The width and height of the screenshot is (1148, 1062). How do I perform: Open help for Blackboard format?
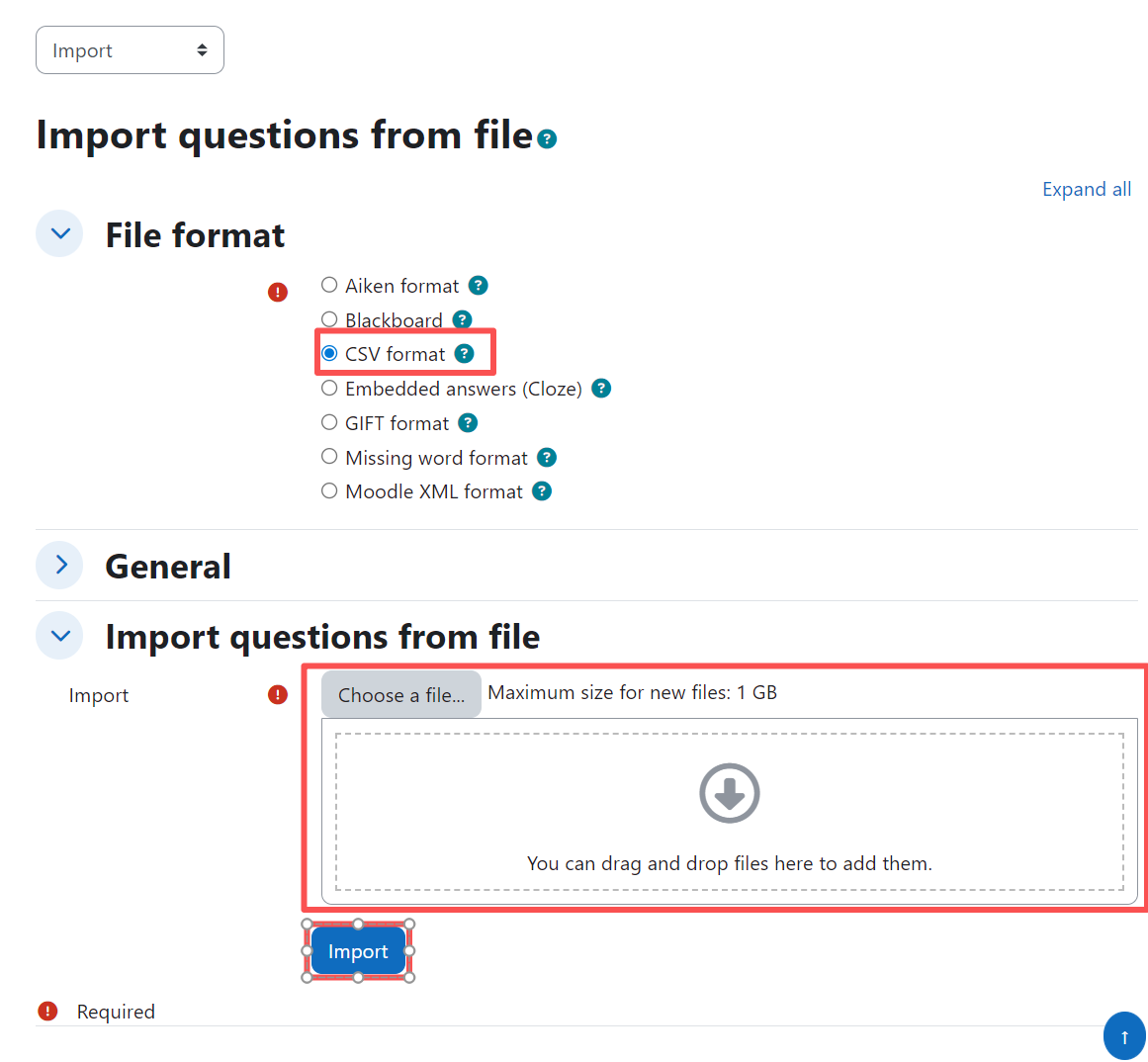(x=462, y=319)
